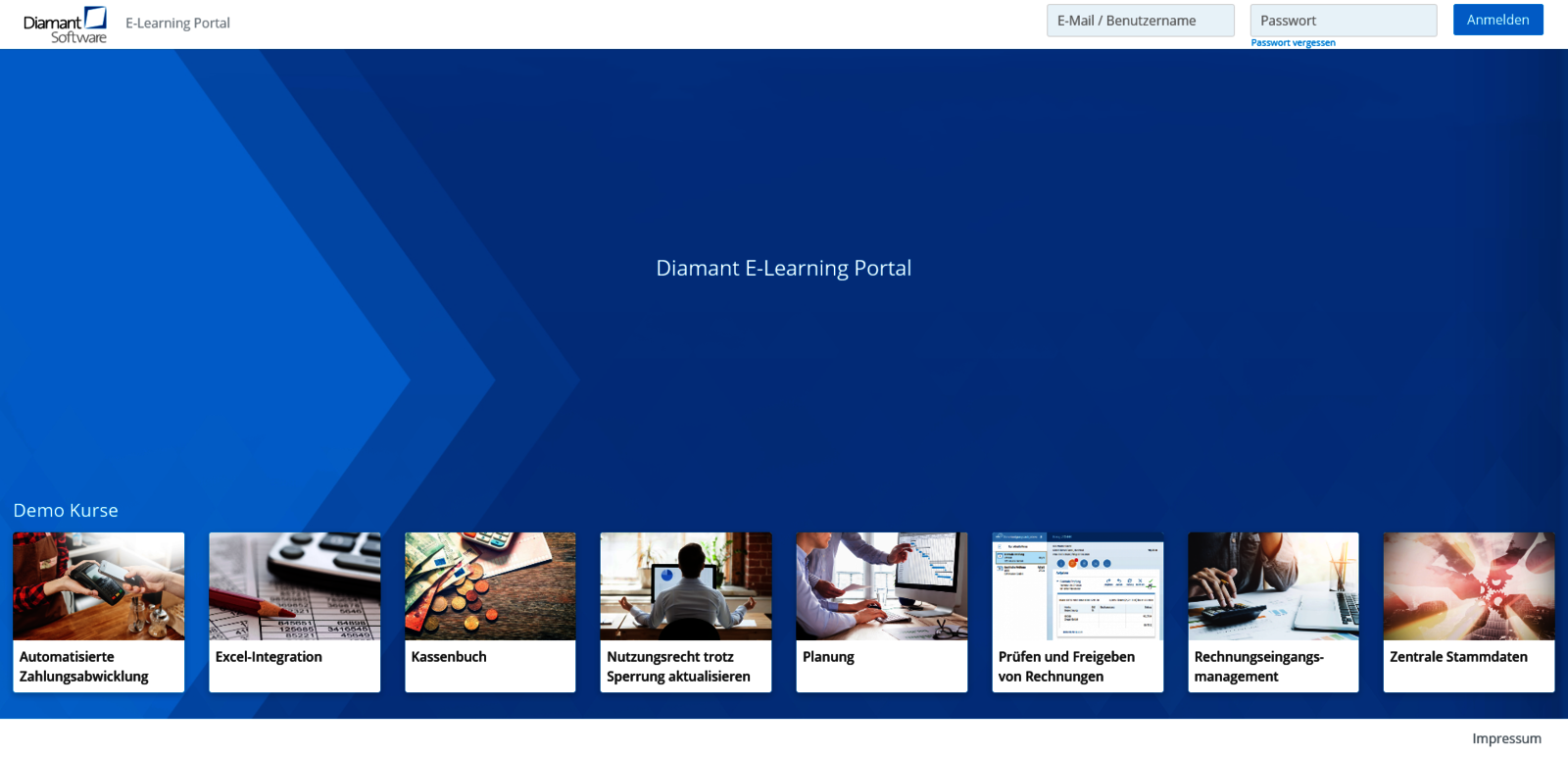Select the Planung course title
1568x758 pixels.
tap(828, 657)
